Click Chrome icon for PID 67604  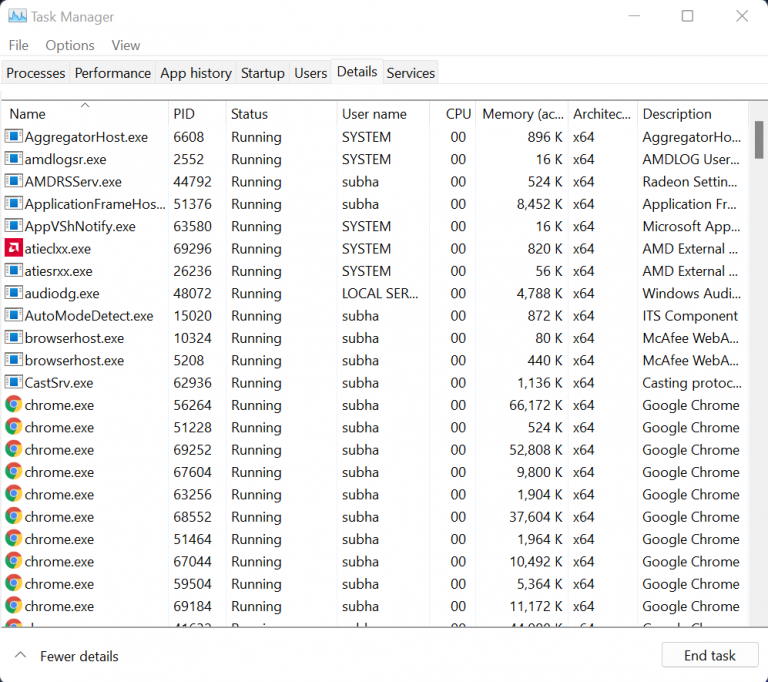13,471
